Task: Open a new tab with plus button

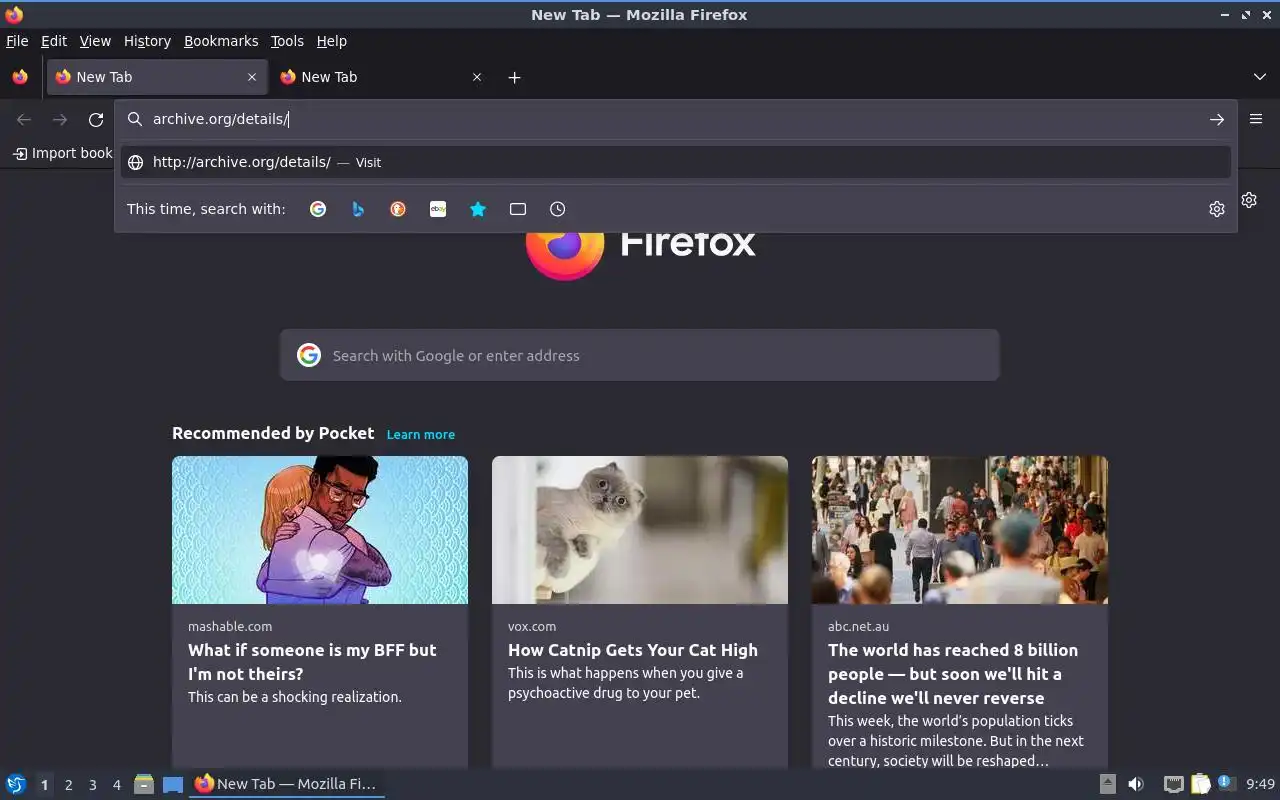Action: tap(514, 77)
